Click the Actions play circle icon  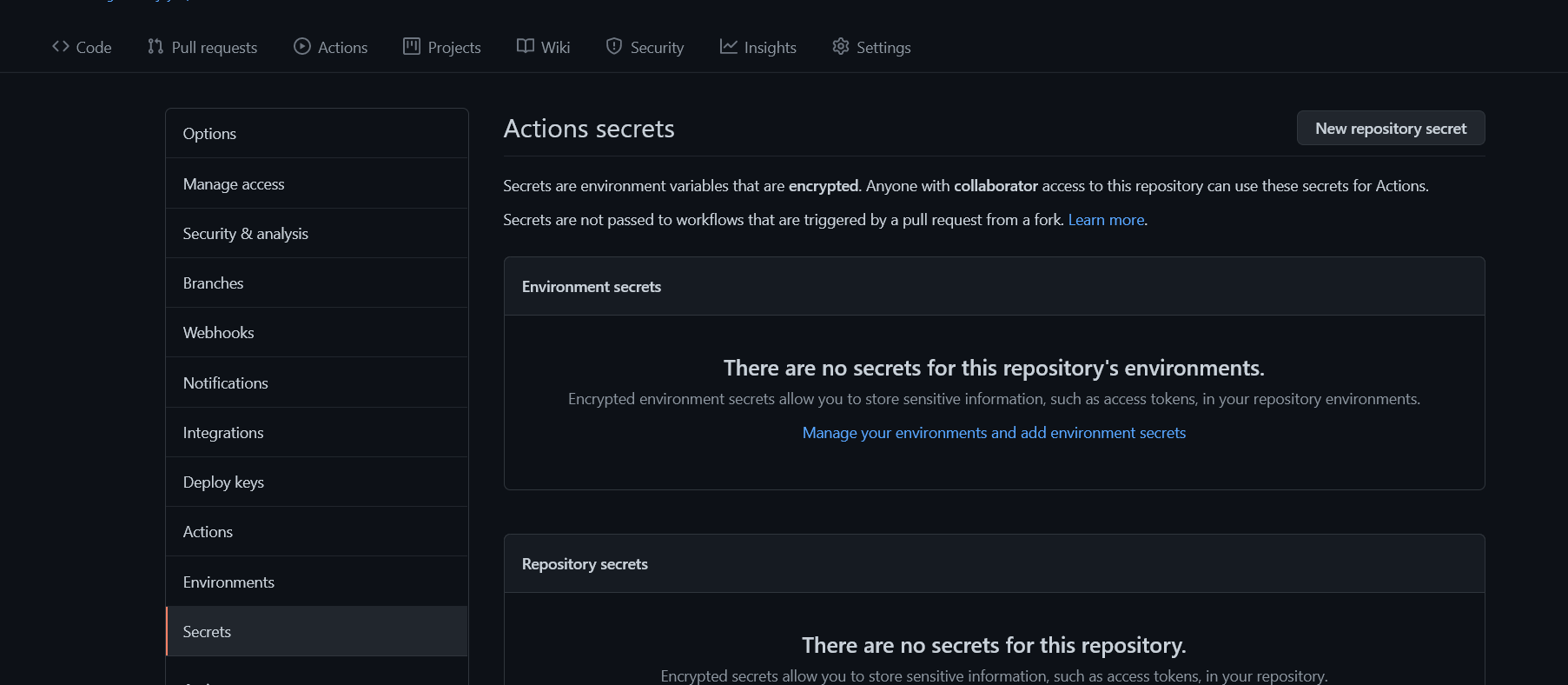(x=302, y=46)
